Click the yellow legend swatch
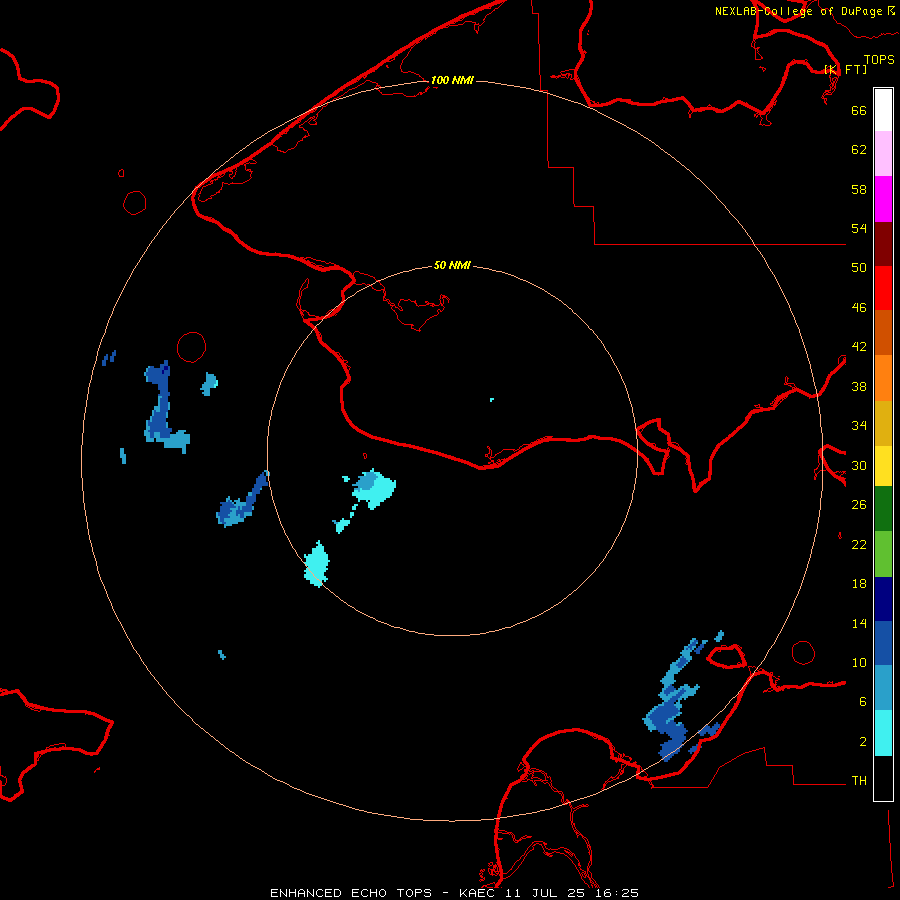Screen dimensions: 900x900 tap(883, 465)
